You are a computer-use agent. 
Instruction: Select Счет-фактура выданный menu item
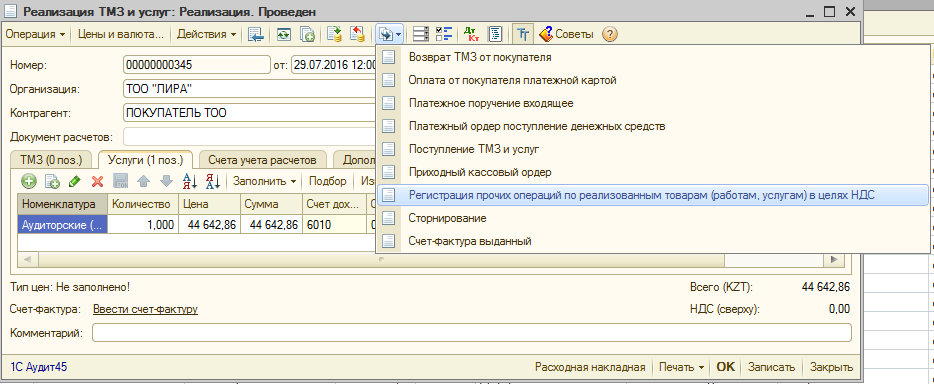(x=653, y=241)
